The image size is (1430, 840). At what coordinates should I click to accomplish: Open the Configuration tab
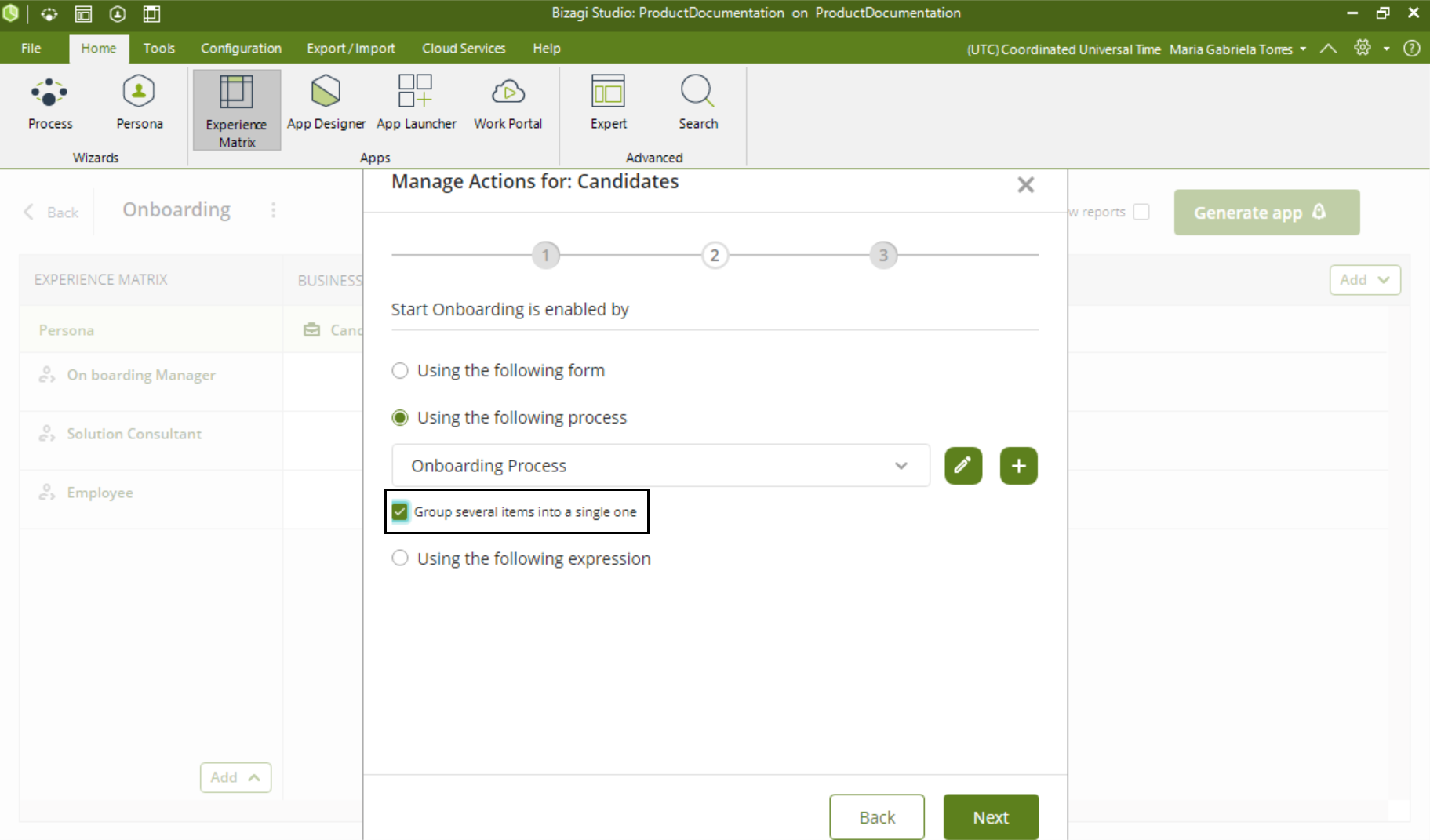point(241,48)
